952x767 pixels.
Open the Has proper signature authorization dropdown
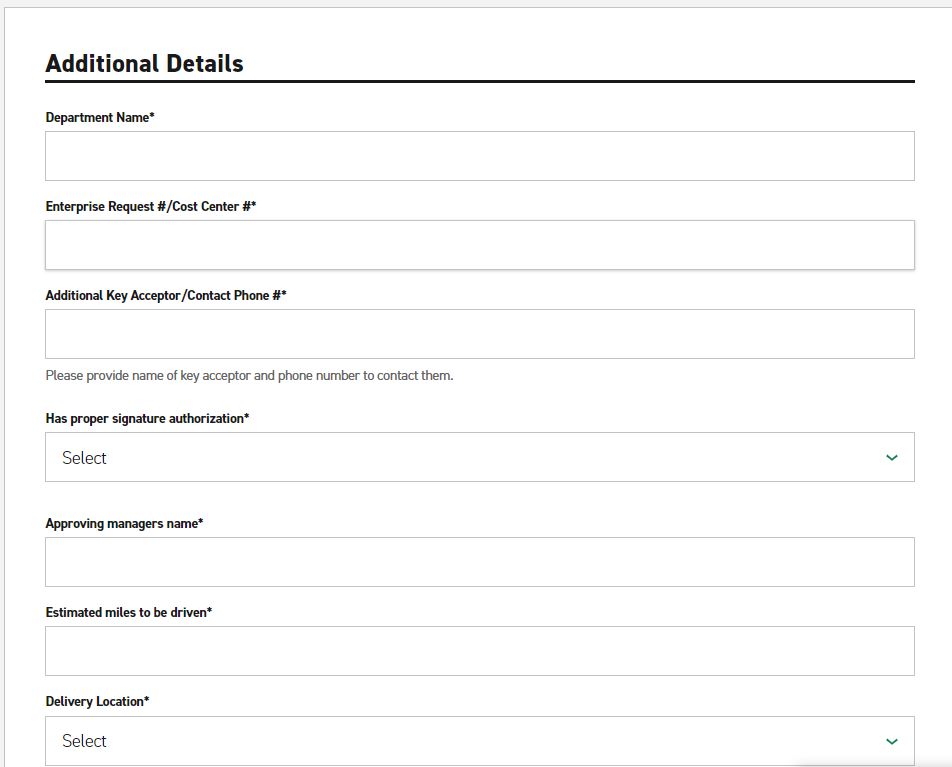(479, 457)
